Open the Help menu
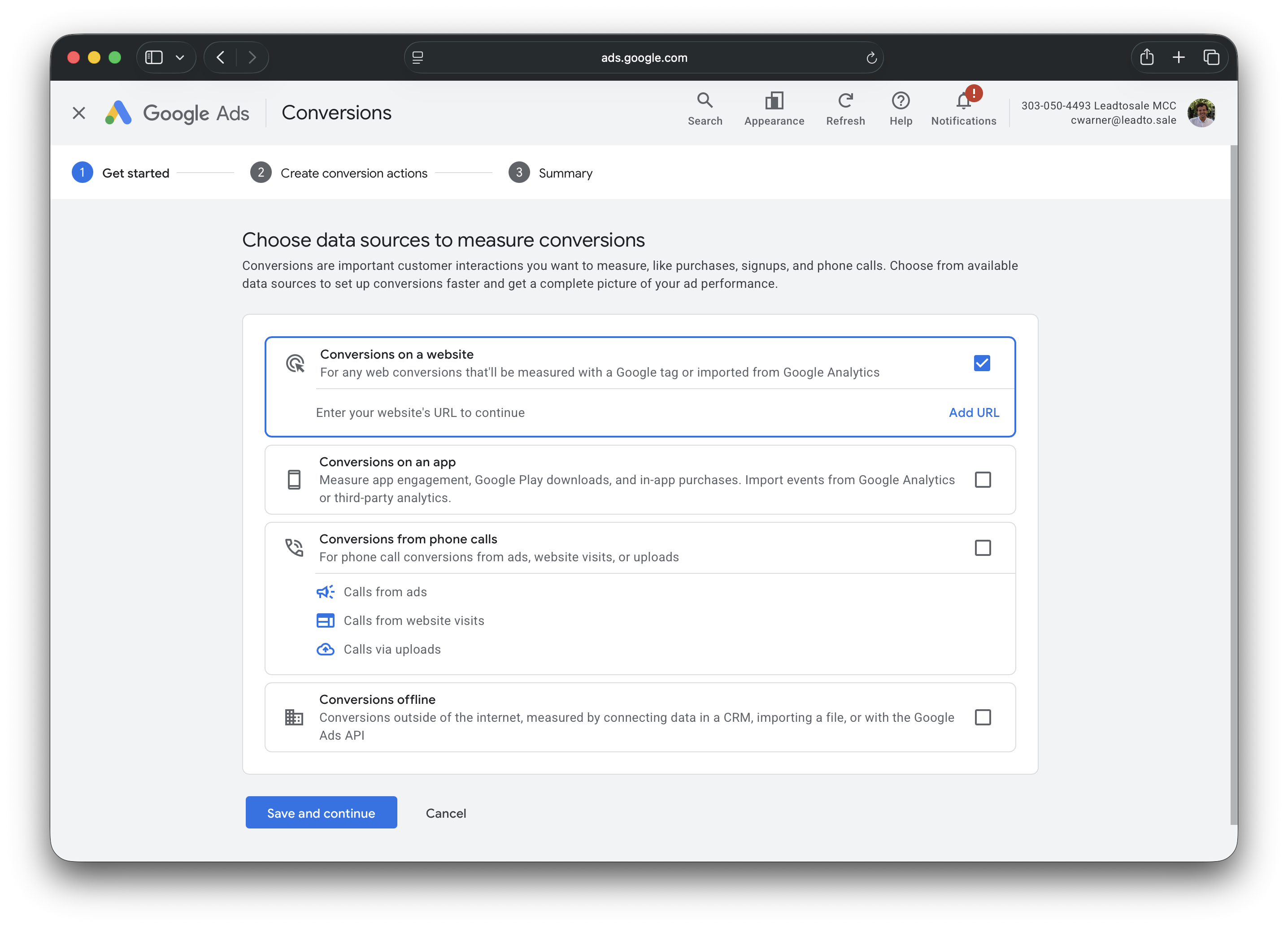This screenshot has height=928, width=1288. [x=901, y=108]
